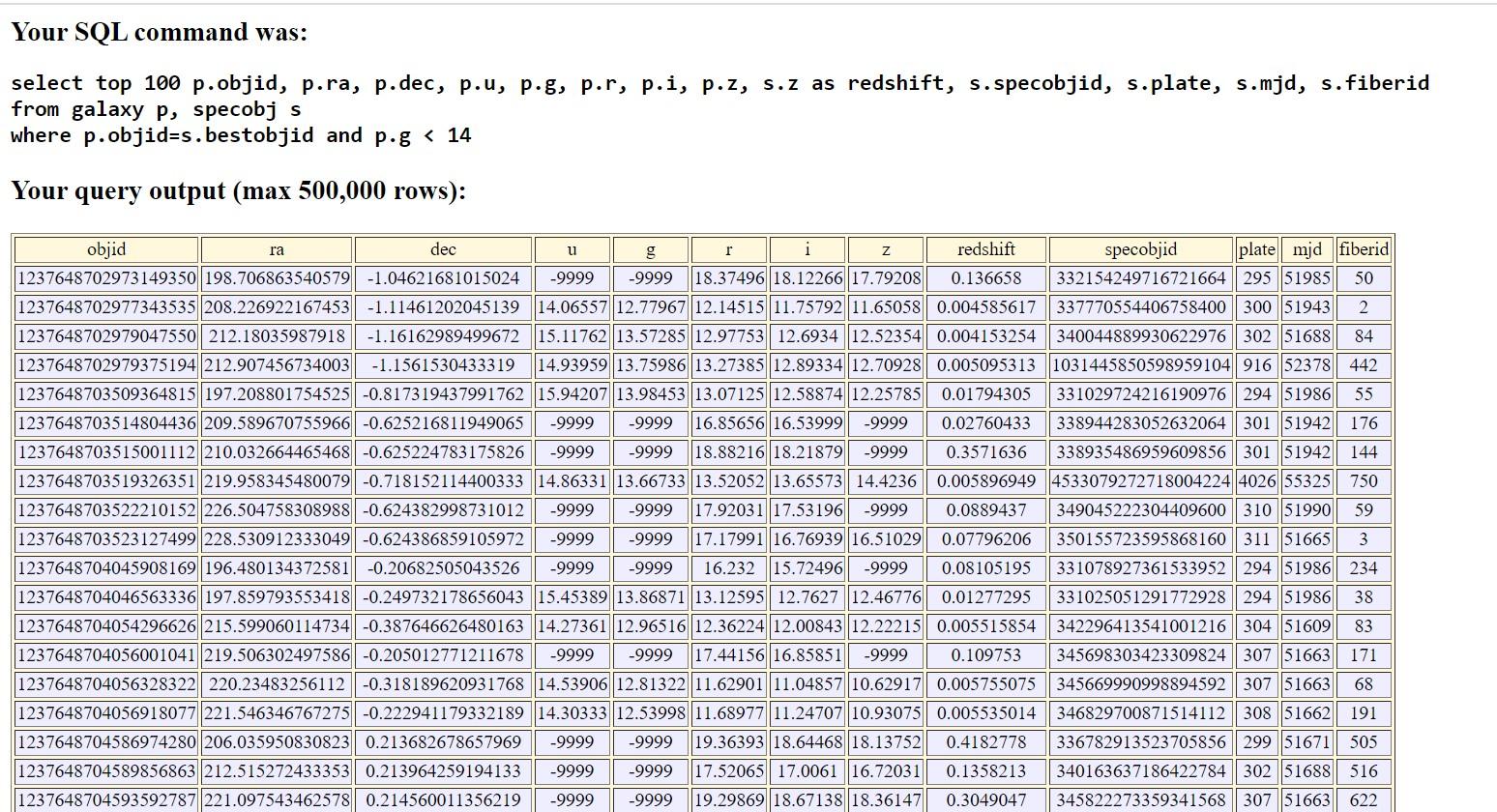This screenshot has height=812, width=1497.
Task: Select the dec column header
Action: point(443,249)
